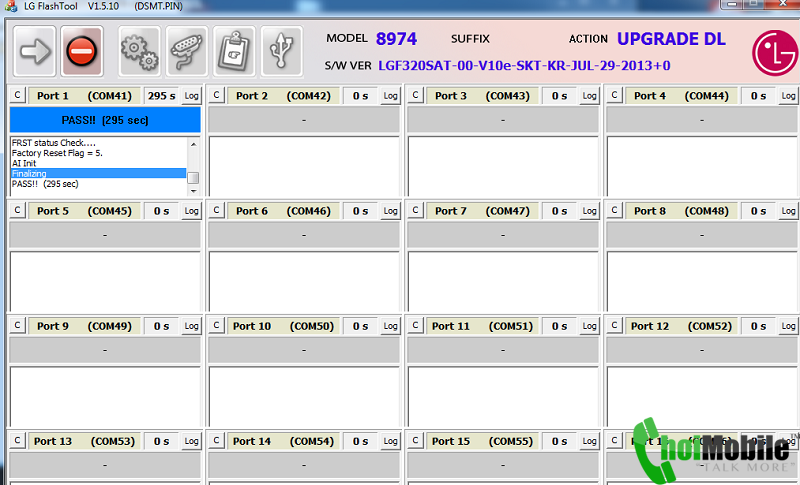
Task: Click the C button for Port 13
Action: (17, 441)
